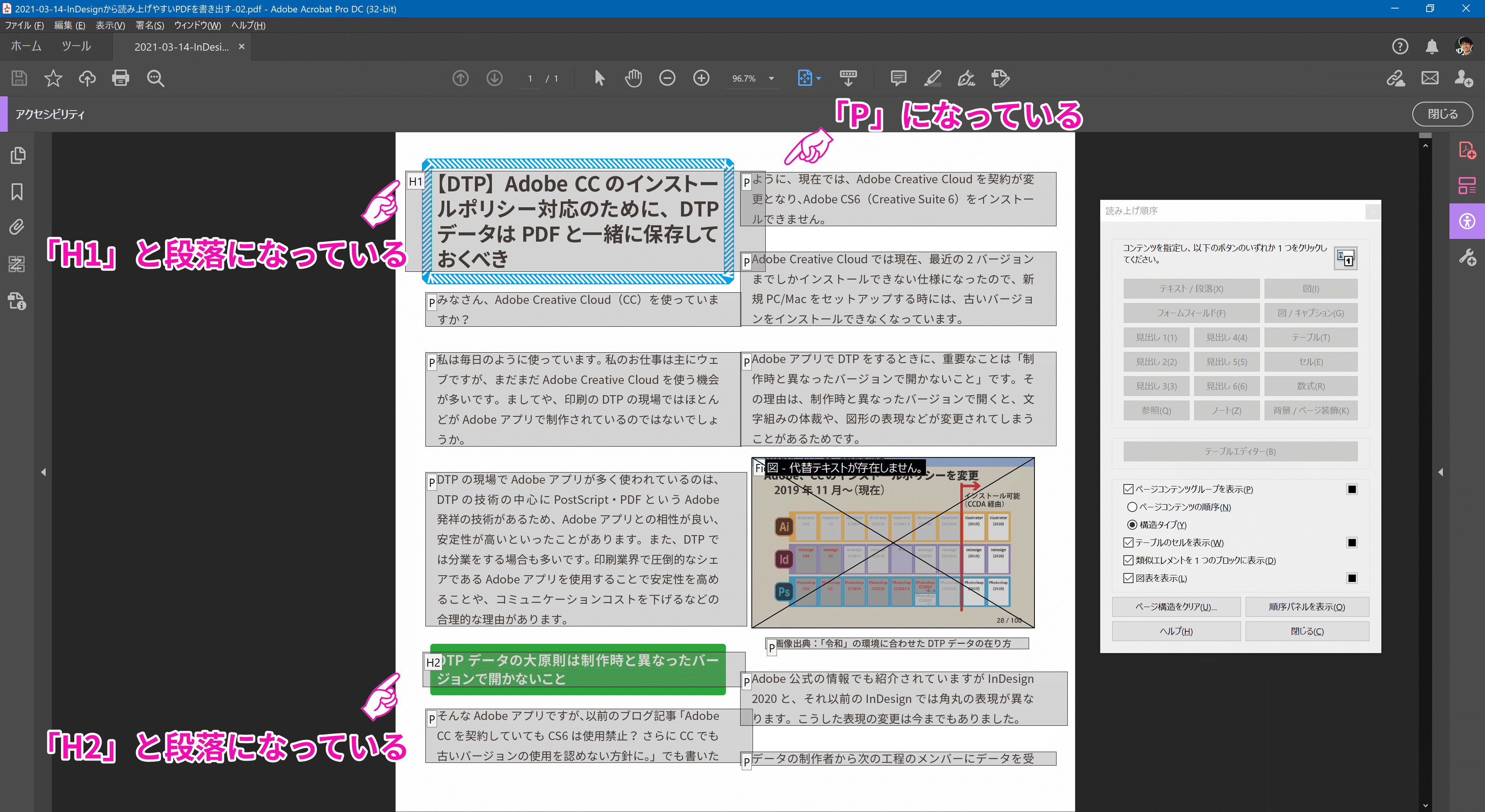Image resolution: width=1485 pixels, height=812 pixels.
Task: Switch to the ホーム tab
Action: point(26,46)
